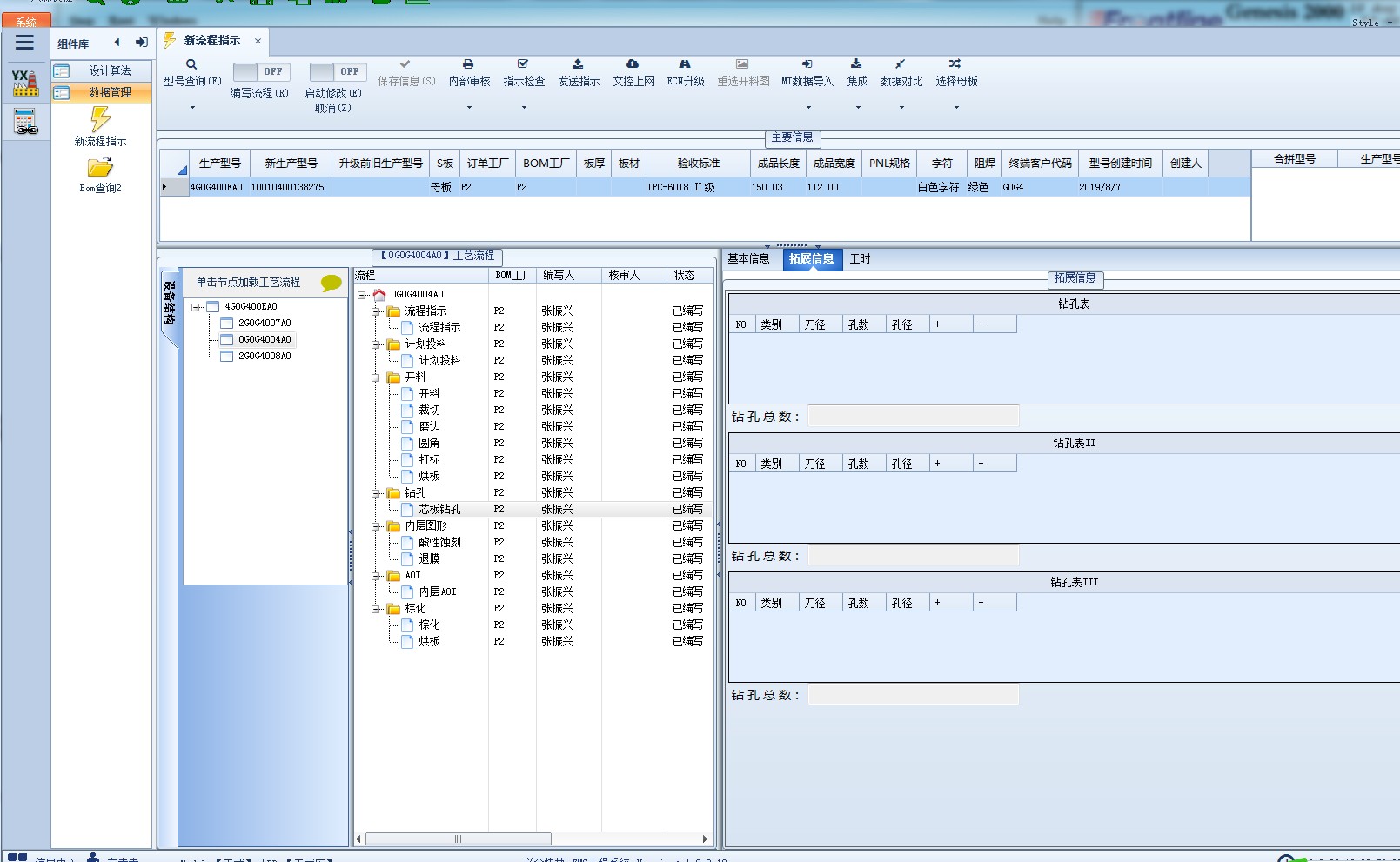1400x862 pixels.
Task: Open the 设计算法 navigation group
Action: [101, 71]
